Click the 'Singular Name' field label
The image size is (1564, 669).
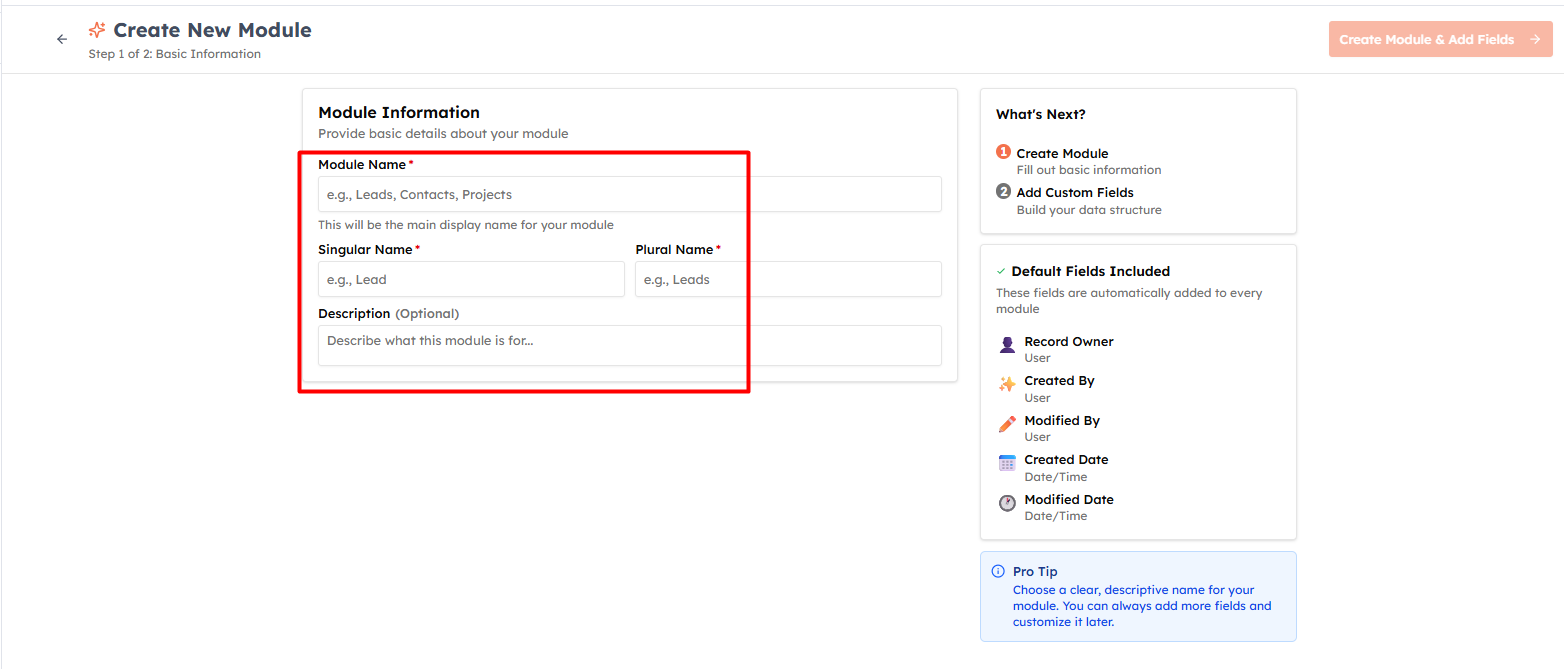[x=365, y=249]
